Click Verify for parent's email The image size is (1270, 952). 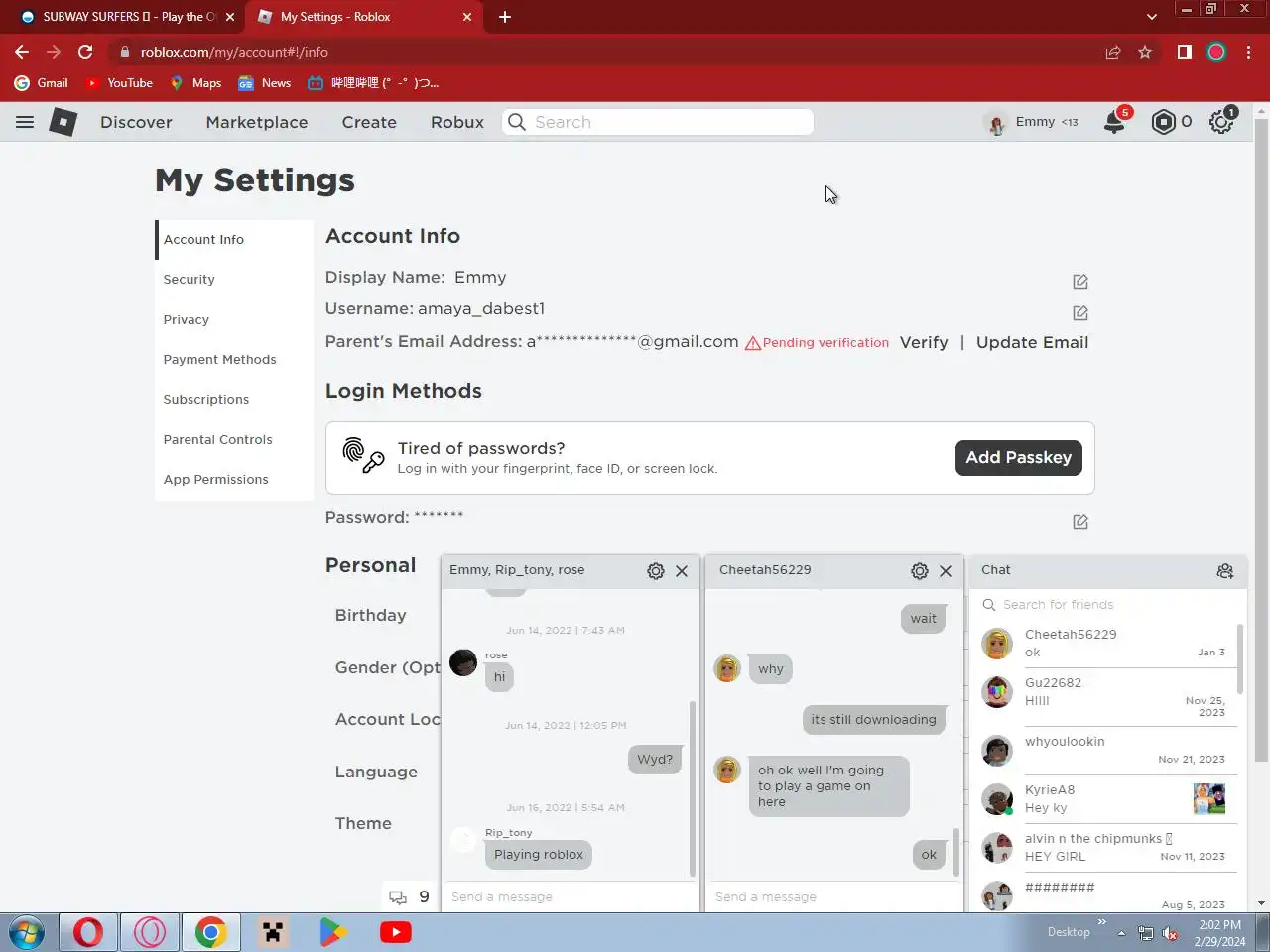click(924, 342)
